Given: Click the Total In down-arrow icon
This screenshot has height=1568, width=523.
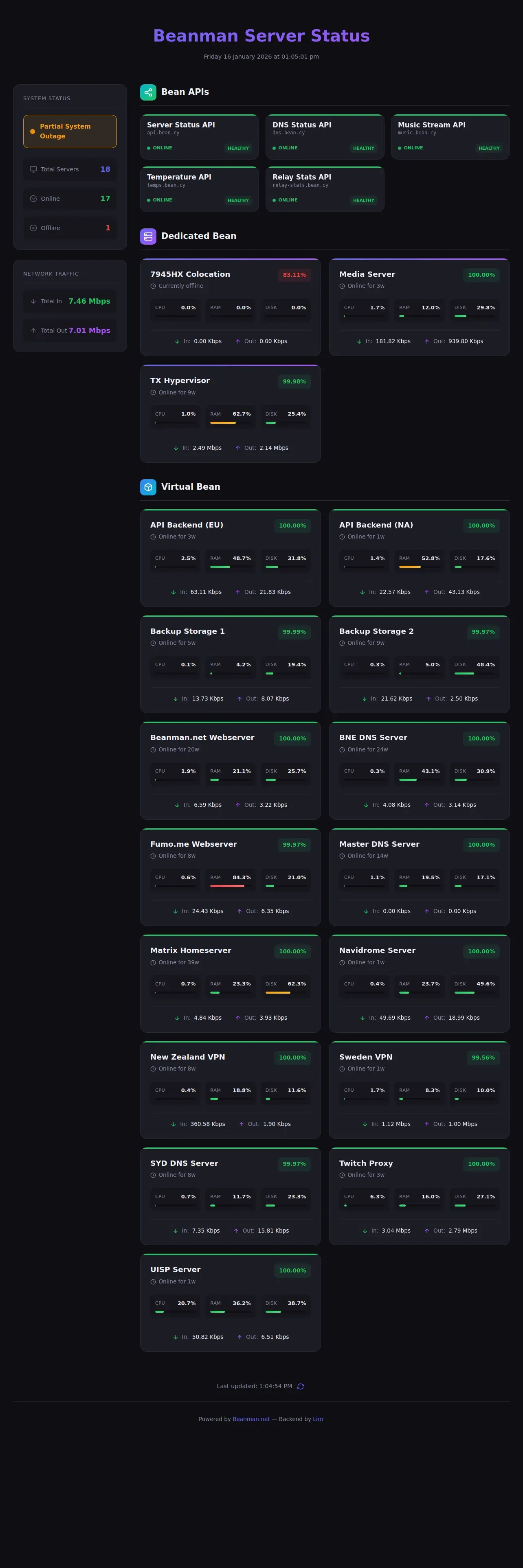Looking at the screenshot, I should 33,301.
